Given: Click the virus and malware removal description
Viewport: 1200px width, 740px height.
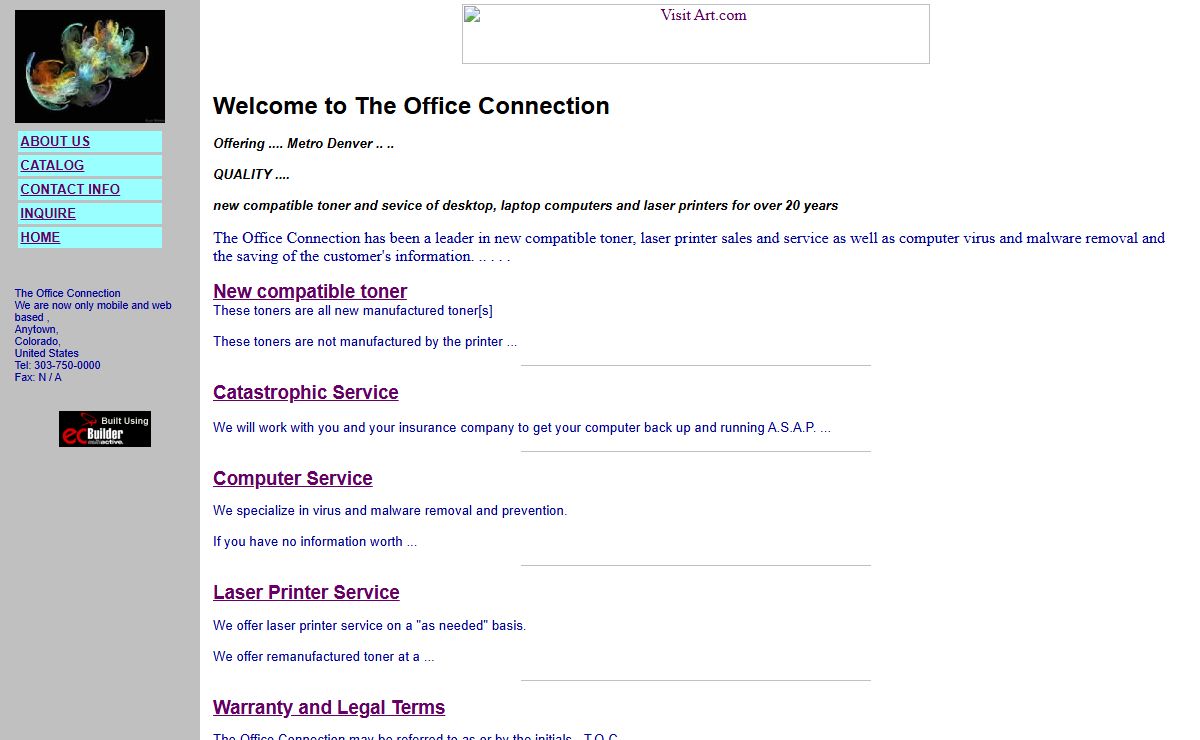Looking at the screenshot, I should tap(390, 511).
